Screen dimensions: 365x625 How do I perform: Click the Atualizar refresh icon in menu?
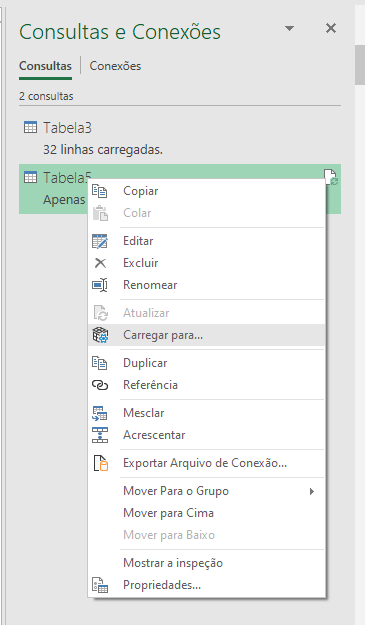click(x=100, y=313)
